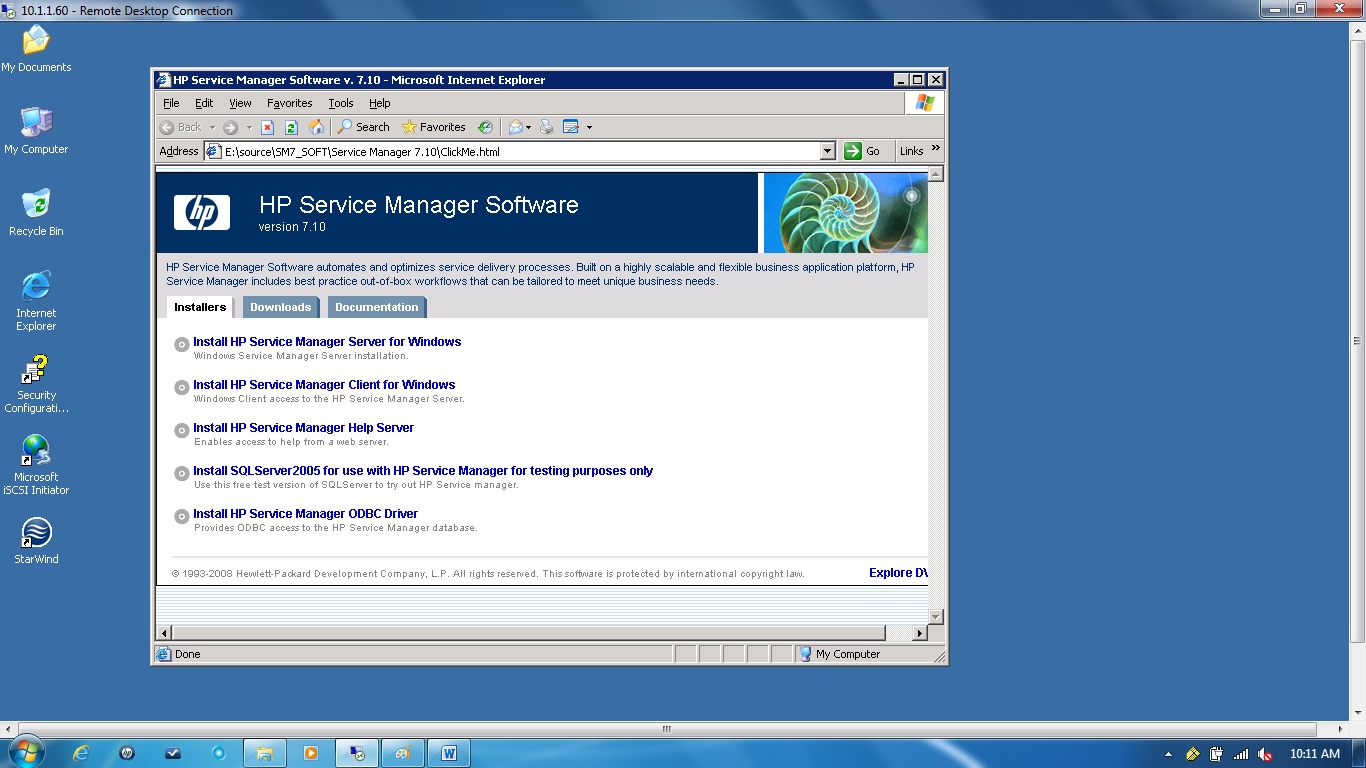
Task: Click disc bullet icon beside SQLServer2005
Action: [x=182, y=473]
